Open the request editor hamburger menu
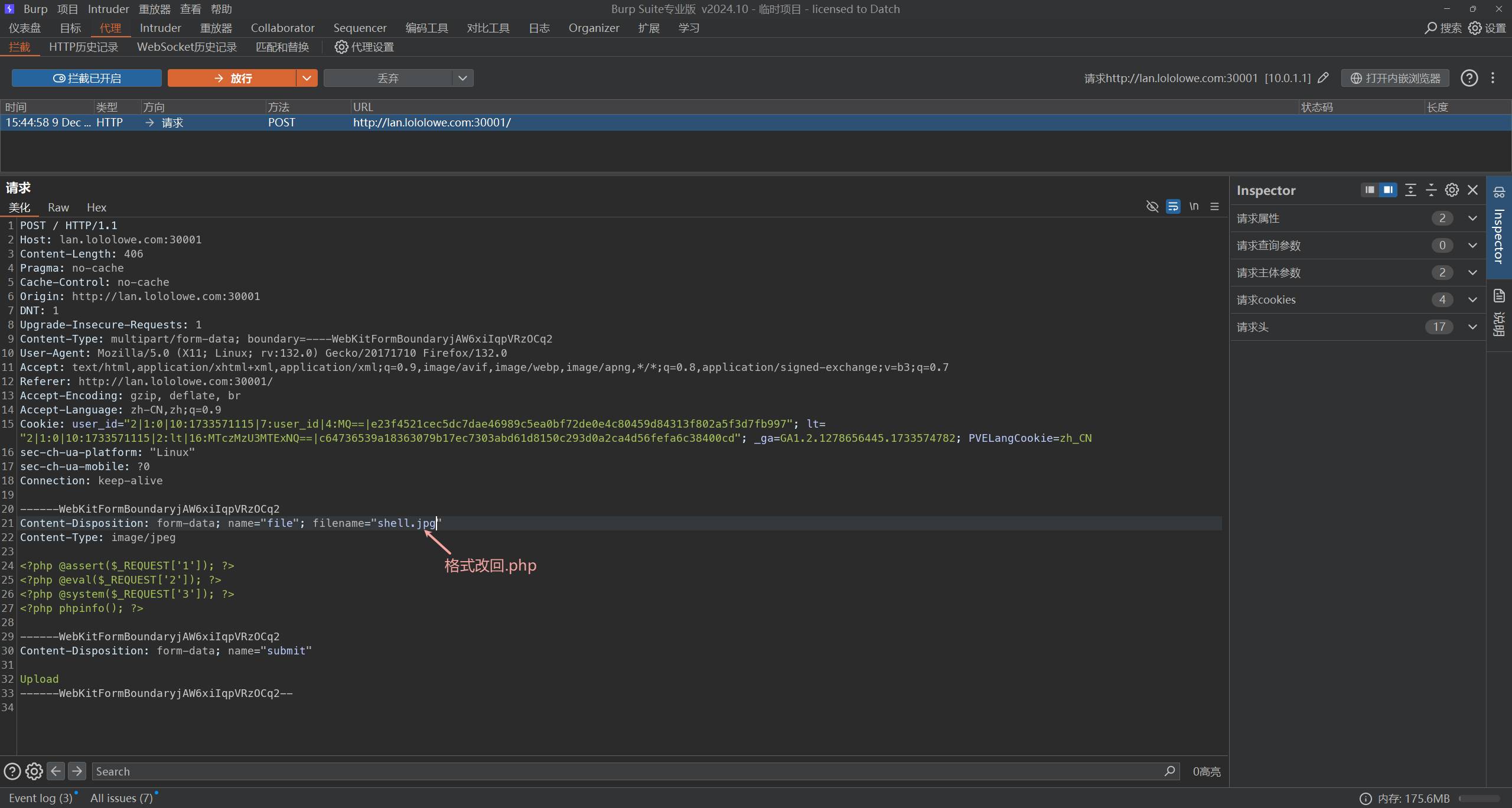The width and height of the screenshot is (1512, 808). click(1214, 206)
